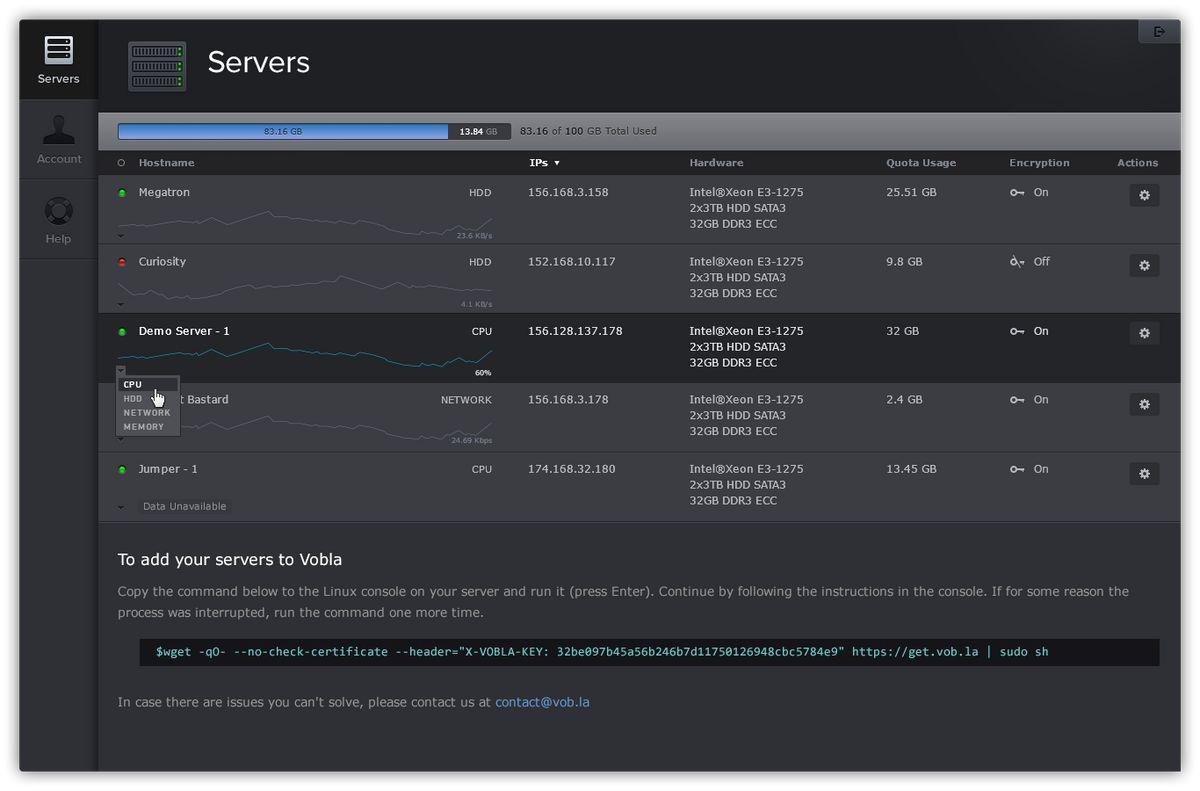Select CPU in the graph type menu
Screen dimensions: 1200x791
pyautogui.click(x=148, y=385)
